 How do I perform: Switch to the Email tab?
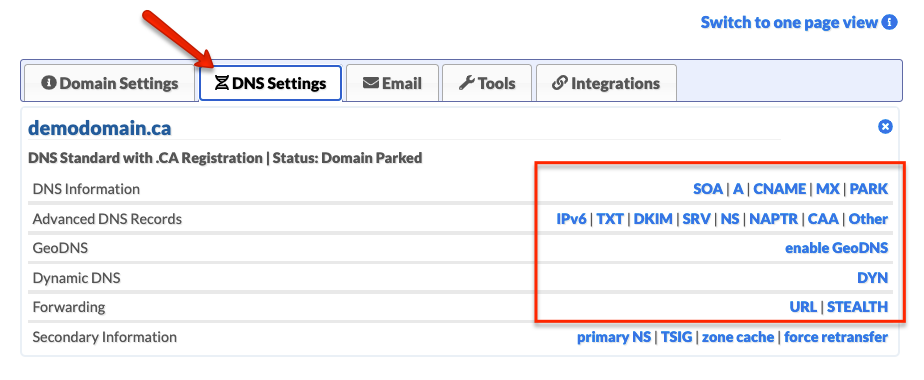coord(392,83)
